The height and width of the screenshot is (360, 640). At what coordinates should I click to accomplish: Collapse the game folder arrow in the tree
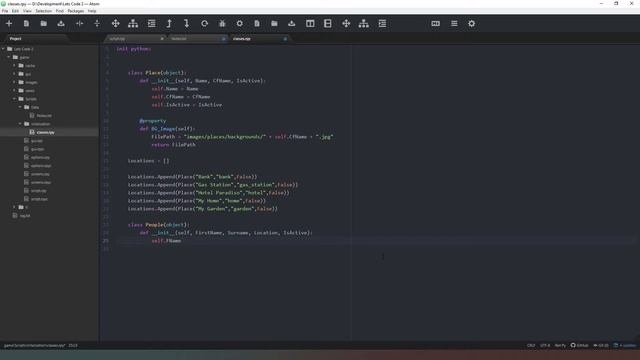[x=9, y=57]
